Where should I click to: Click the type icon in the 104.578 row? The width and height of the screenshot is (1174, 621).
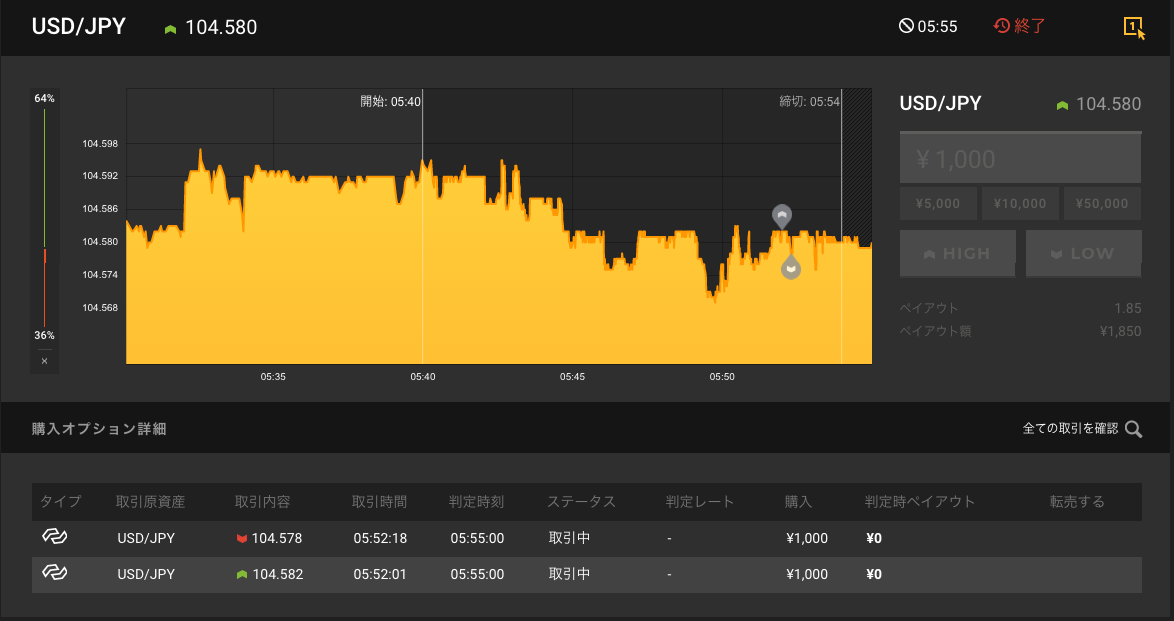(x=55, y=536)
